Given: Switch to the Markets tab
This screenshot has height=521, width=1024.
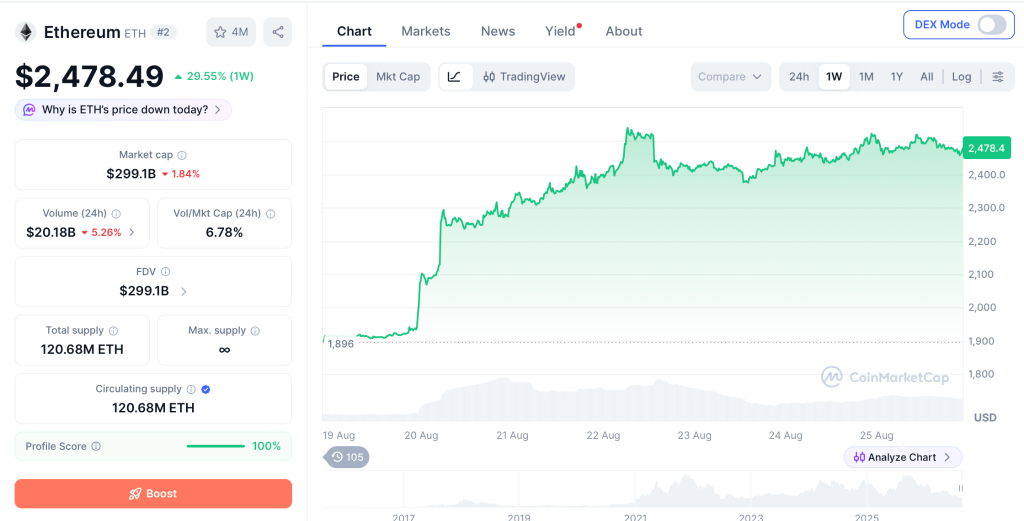Looking at the screenshot, I should [426, 31].
